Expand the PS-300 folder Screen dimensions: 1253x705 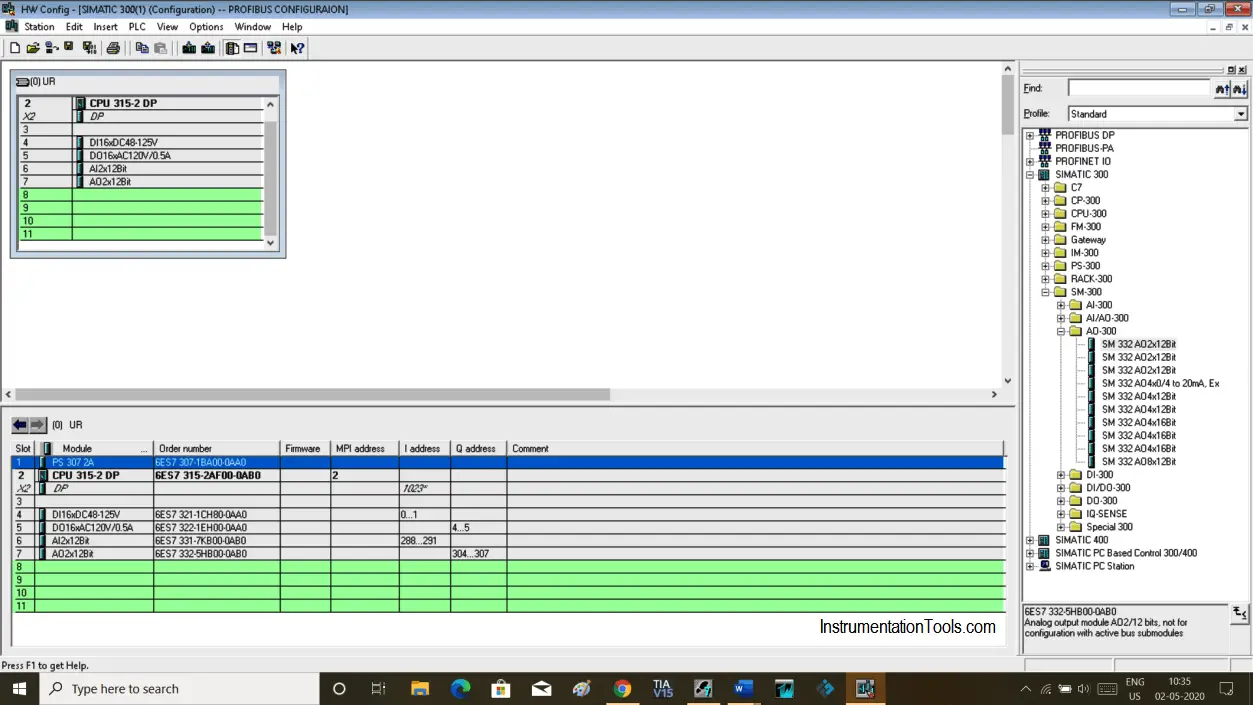click(x=1046, y=266)
